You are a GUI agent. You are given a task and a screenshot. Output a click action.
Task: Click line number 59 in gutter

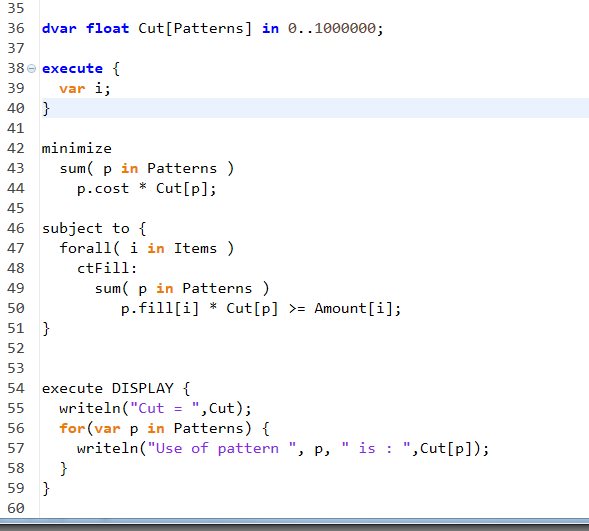coord(16,488)
